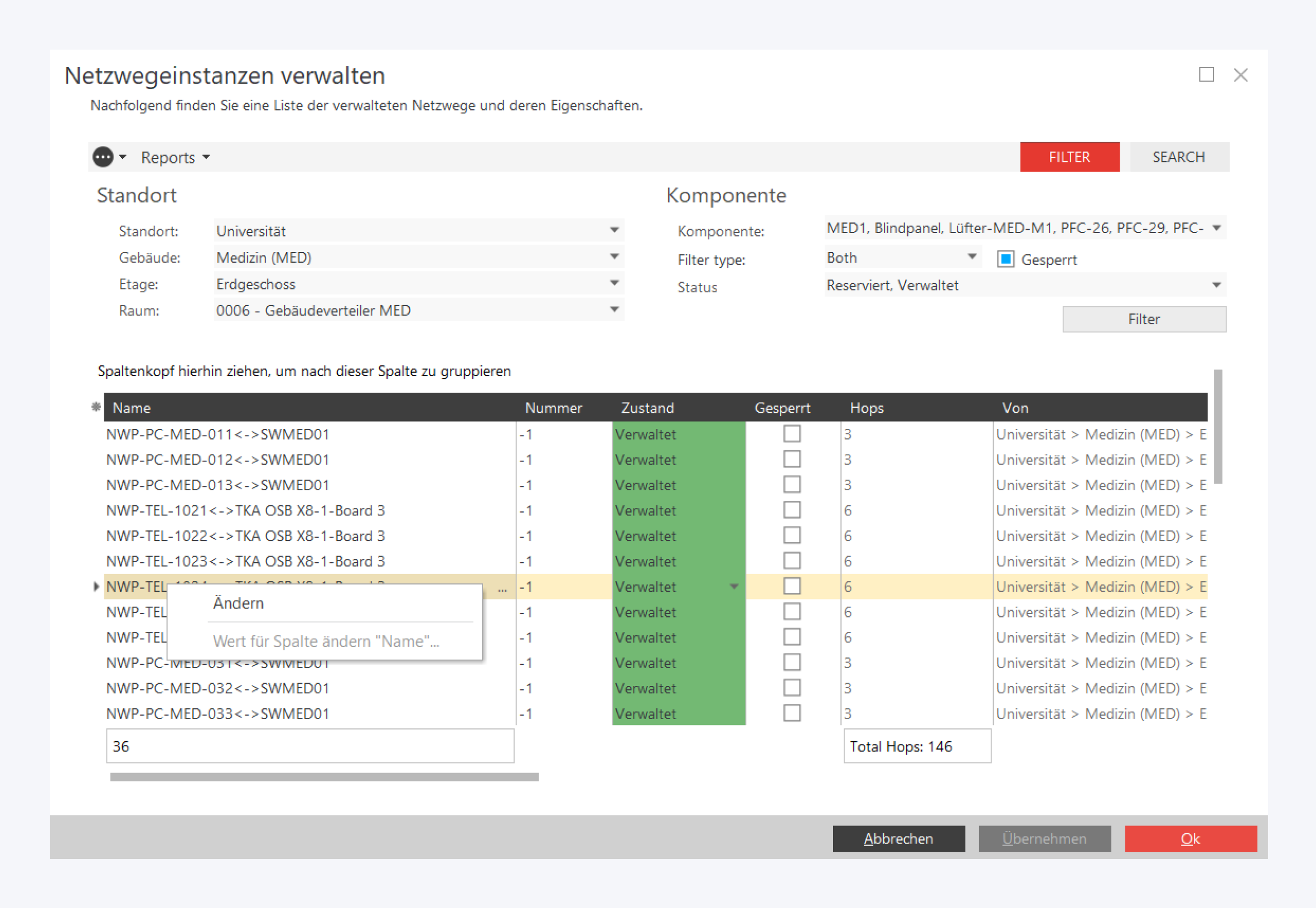Viewport: 1316px width, 908px height.
Task: Check Gesperrt box for NWP-PC-MED-011 row
Action: pyautogui.click(x=791, y=434)
